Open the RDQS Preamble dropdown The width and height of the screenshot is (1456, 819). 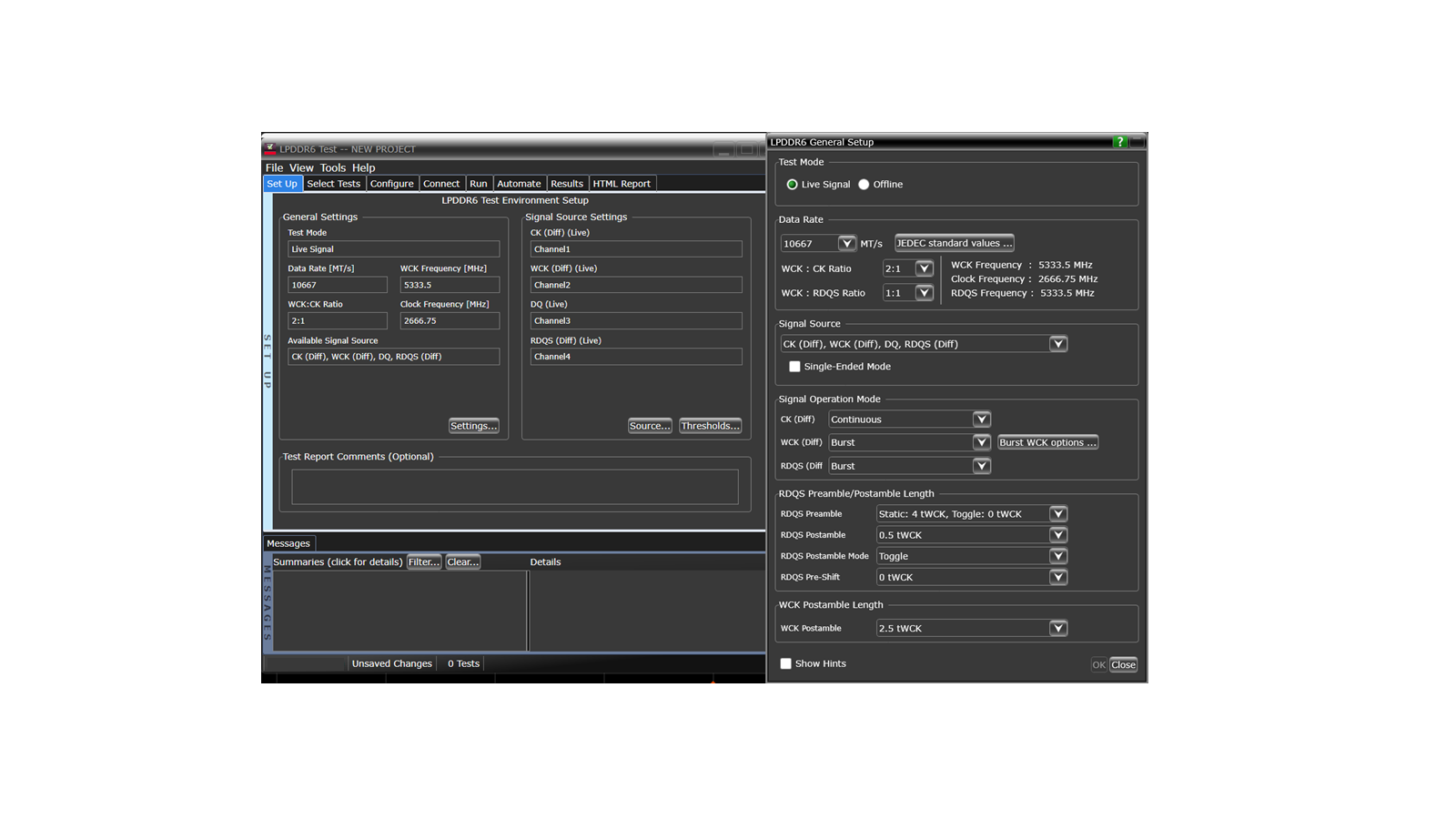pyautogui.click(x=1057, y=513)
